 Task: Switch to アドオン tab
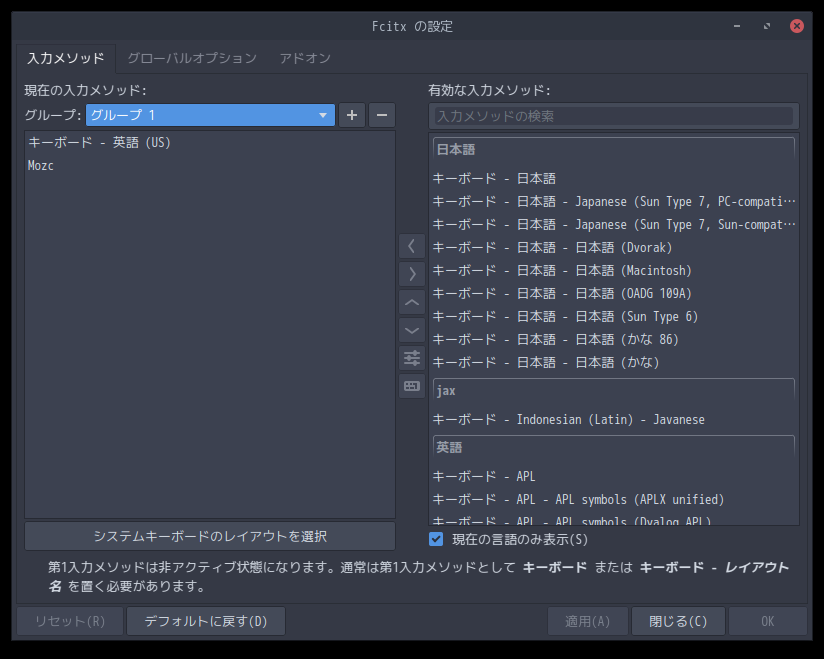[305, 58]
